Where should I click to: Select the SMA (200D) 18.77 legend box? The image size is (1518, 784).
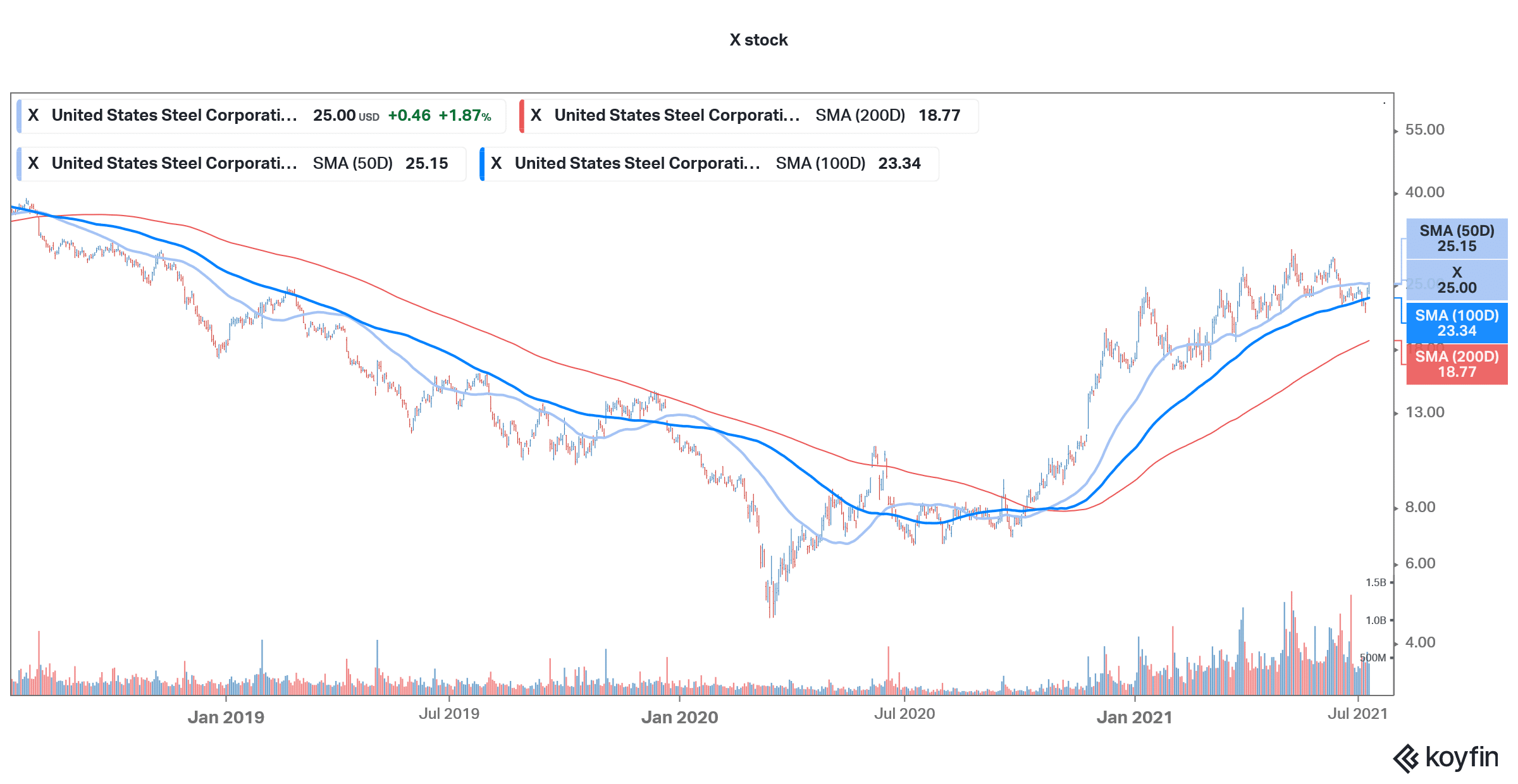[749, 116]
